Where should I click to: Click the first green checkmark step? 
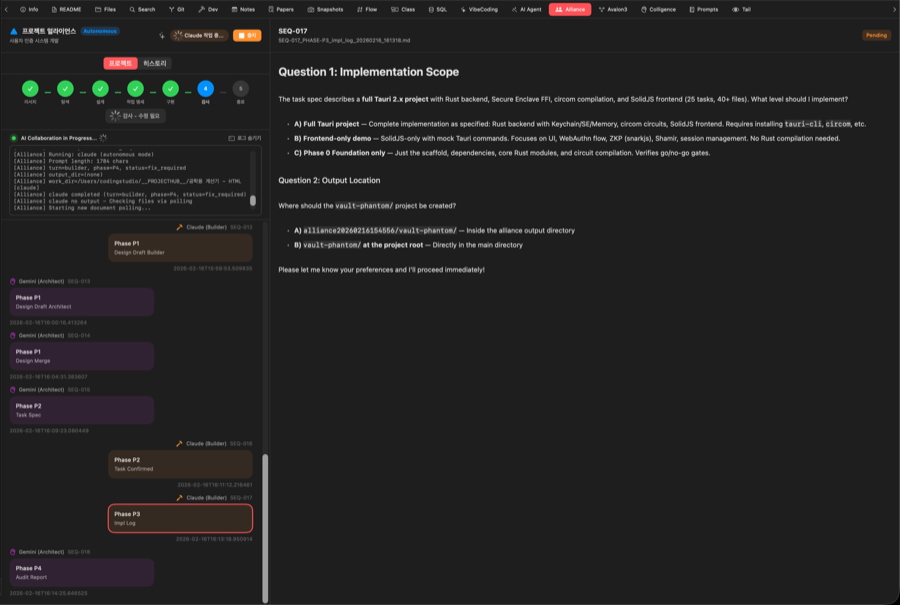[30, 89]
